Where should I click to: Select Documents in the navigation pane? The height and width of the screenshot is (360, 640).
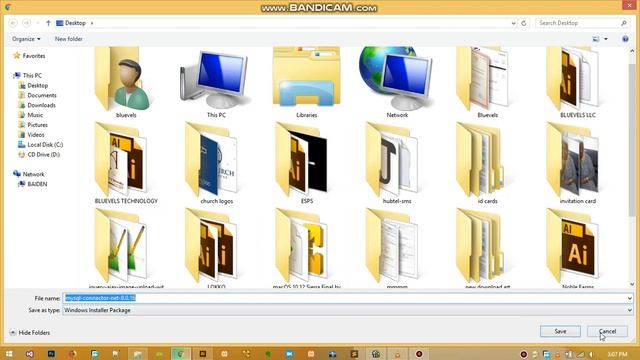coord(38,95)
